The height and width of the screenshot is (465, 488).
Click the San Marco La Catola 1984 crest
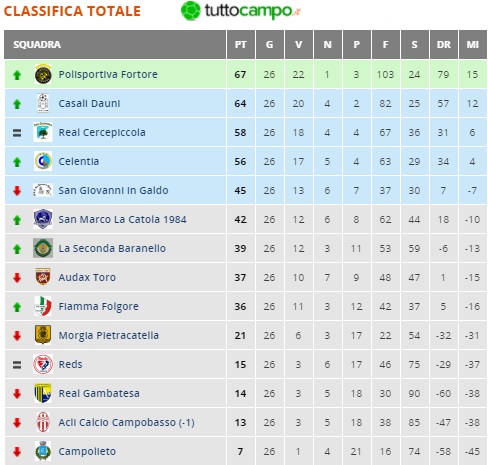click(43, 219)
